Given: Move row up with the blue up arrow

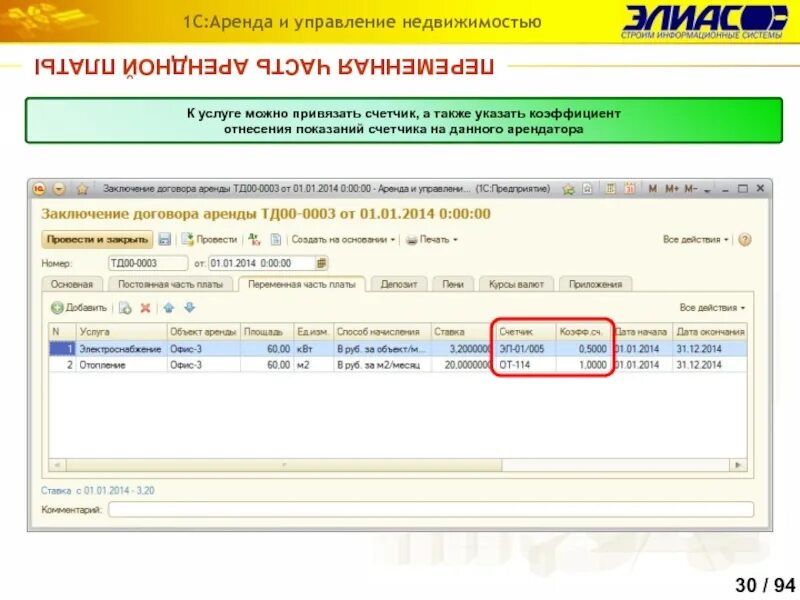Looking at the screenshot, I should click(x=169, y=308).
